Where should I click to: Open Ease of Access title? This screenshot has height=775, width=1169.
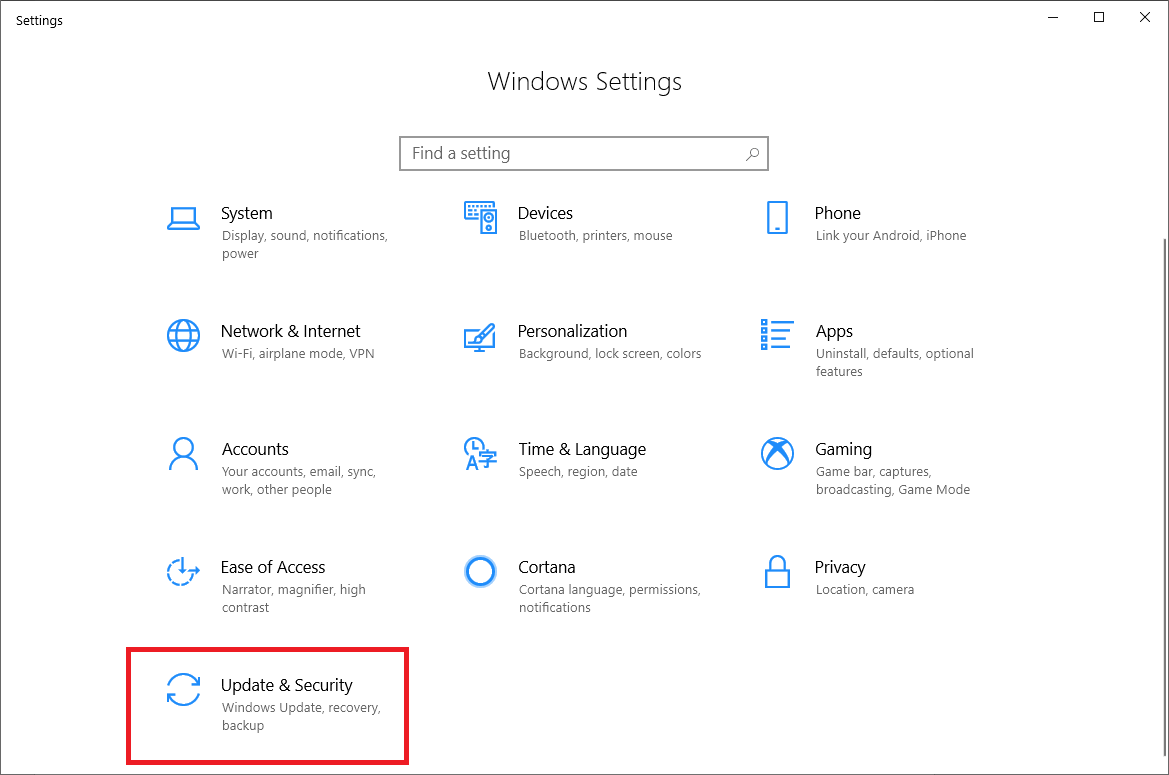[273, 567]
